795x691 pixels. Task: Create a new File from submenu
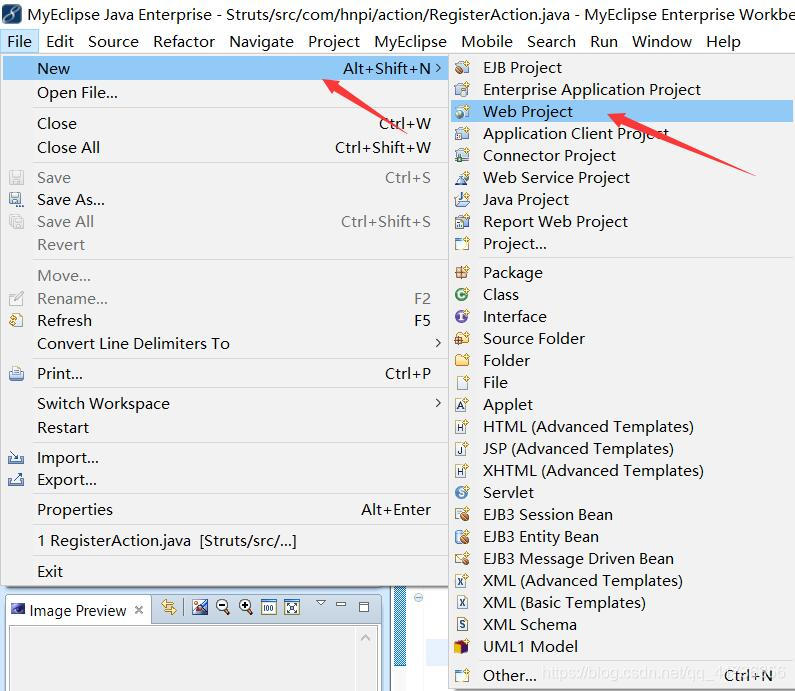pyautogui.click(x=621, y=383)
